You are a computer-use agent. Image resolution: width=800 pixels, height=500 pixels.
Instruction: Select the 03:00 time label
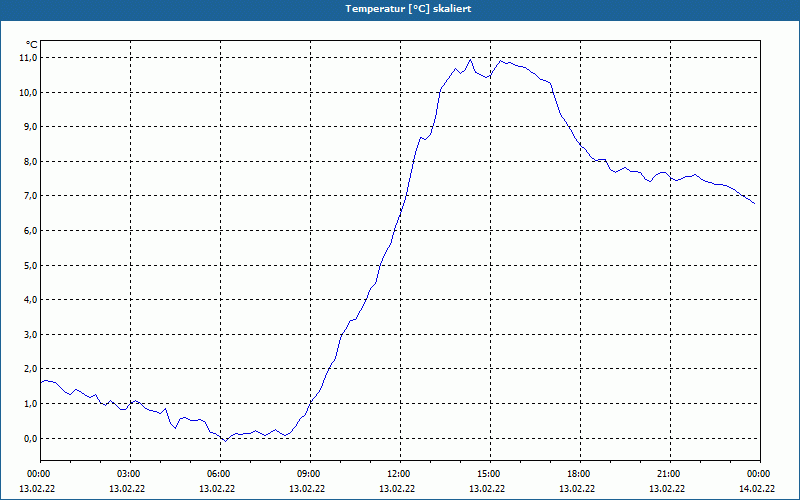point(127,474)
